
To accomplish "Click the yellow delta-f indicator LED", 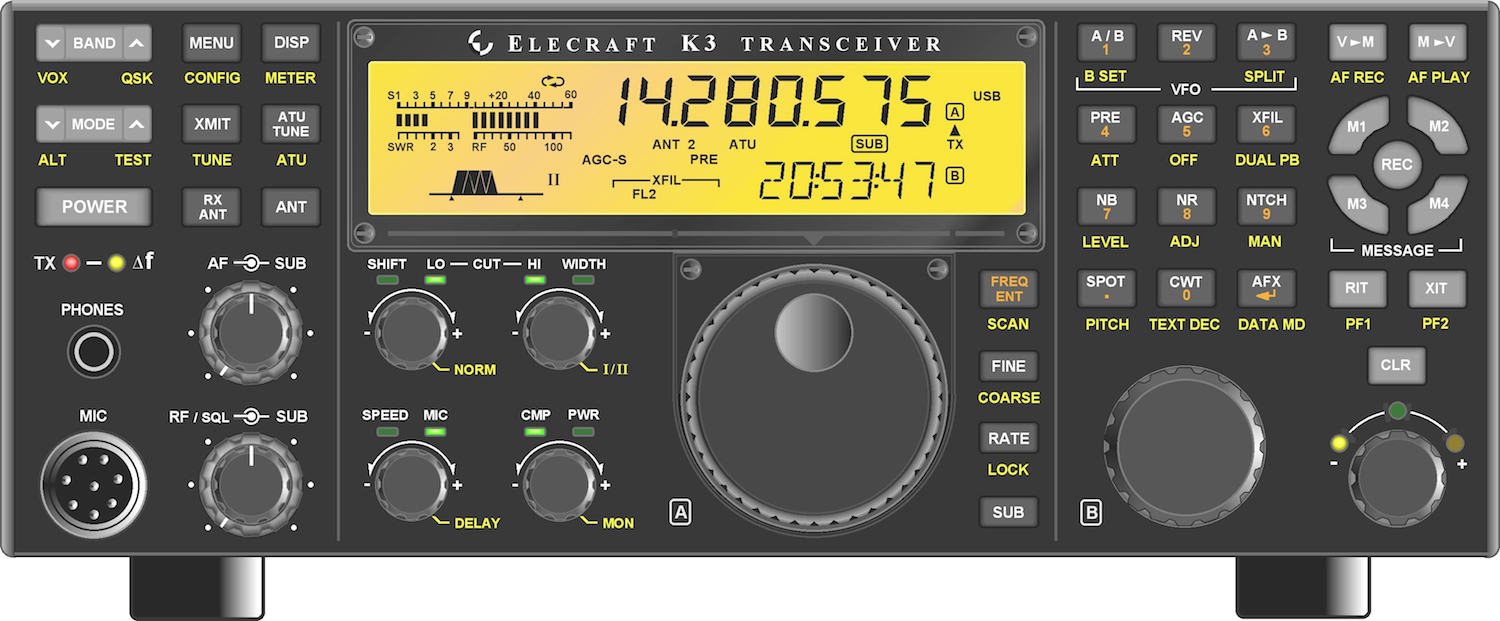I will [x=116, y=263].
